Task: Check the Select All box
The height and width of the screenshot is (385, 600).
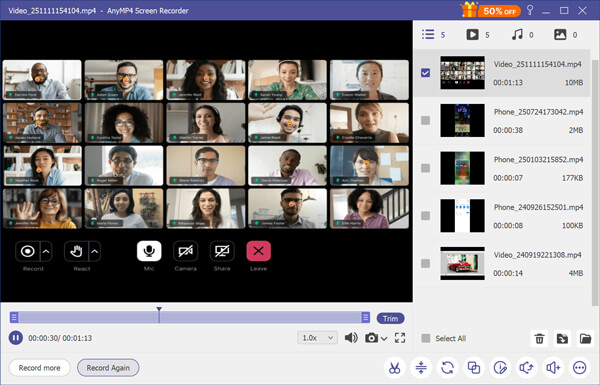Action: click(x=425, y=338)
